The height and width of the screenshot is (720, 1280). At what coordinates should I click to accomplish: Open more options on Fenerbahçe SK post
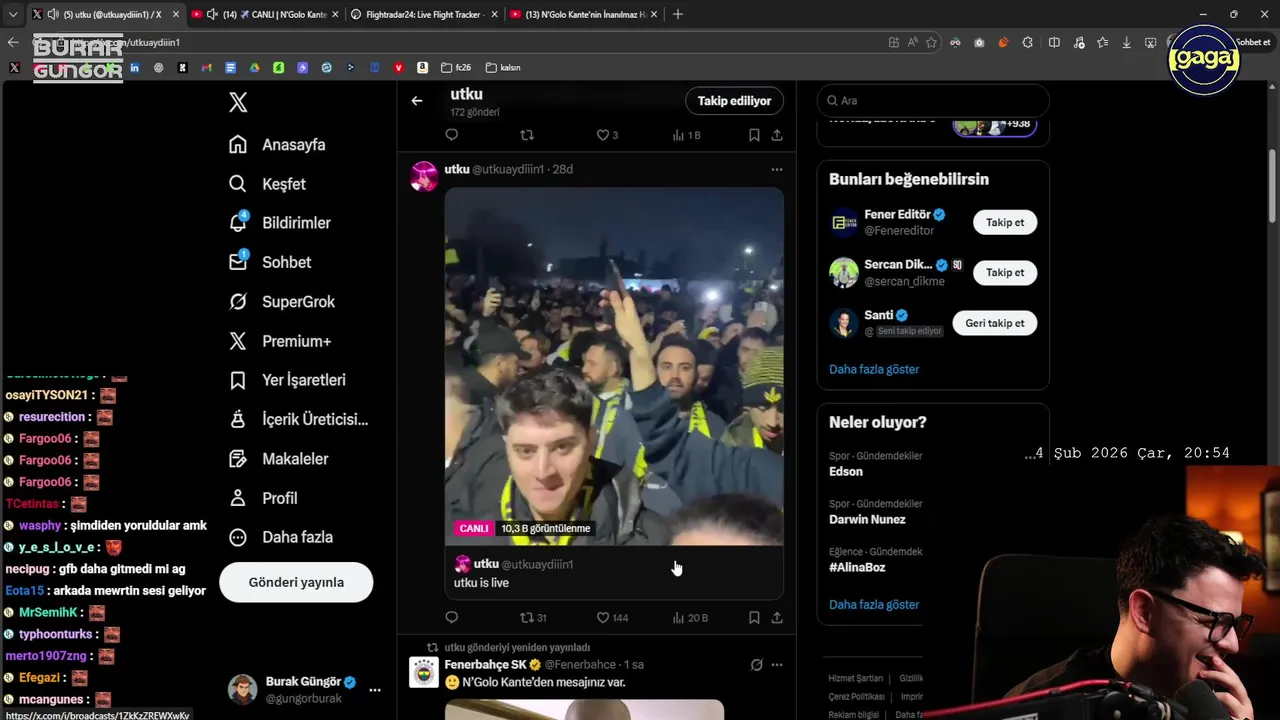tap(777, 665)
